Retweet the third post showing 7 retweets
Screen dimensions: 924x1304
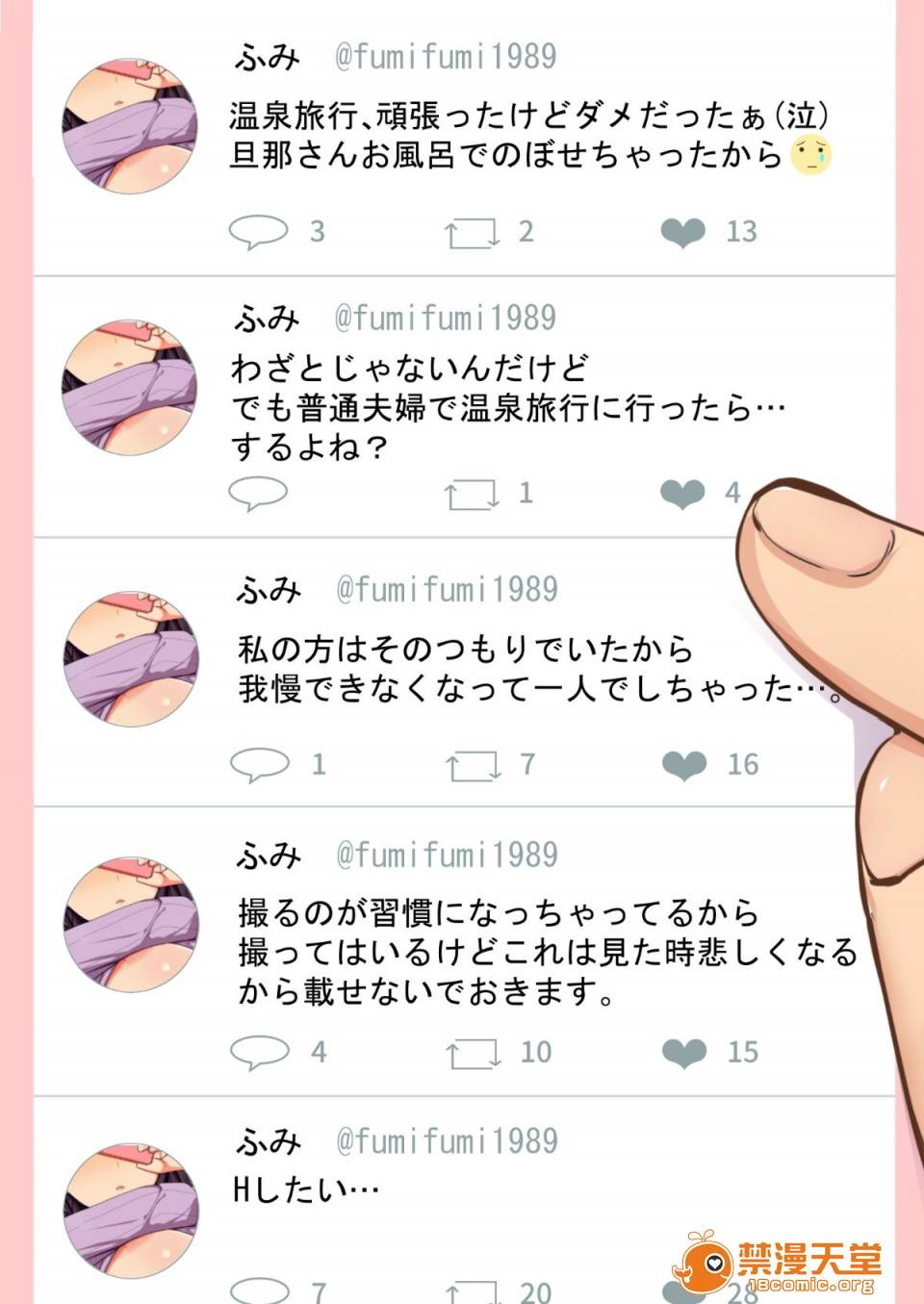474,766
